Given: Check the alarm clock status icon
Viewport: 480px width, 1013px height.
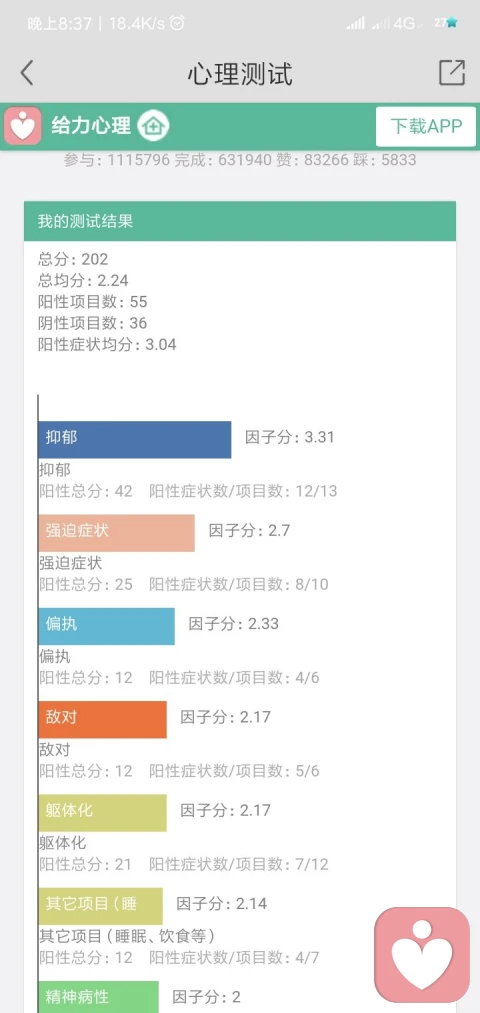Looking at the screenshot, I should coord(176,24).
